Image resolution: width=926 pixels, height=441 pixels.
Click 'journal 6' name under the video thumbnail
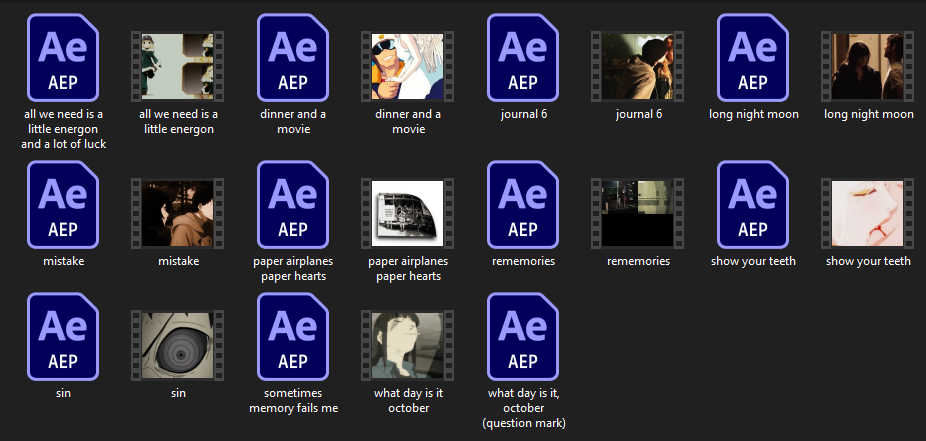pyautogui.click(x=638, y=114)
